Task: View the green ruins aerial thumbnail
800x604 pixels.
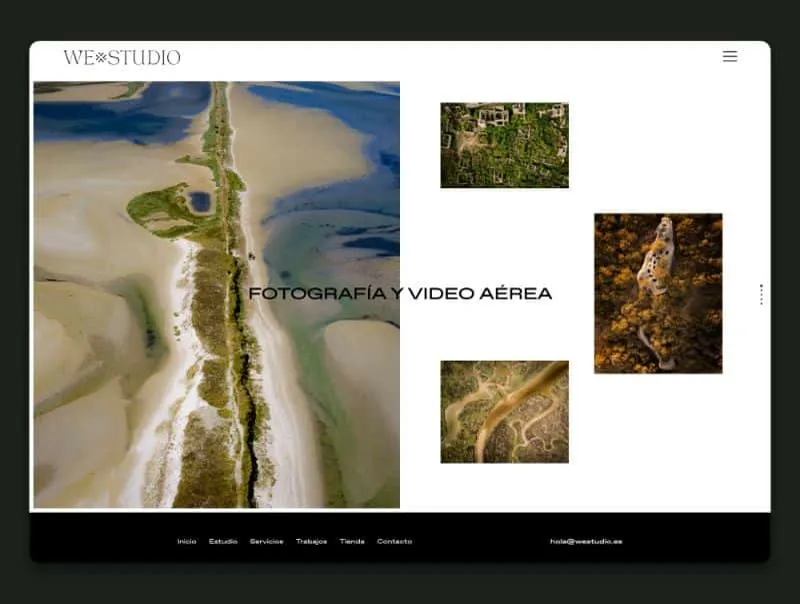Action: (x=505, y=145)
